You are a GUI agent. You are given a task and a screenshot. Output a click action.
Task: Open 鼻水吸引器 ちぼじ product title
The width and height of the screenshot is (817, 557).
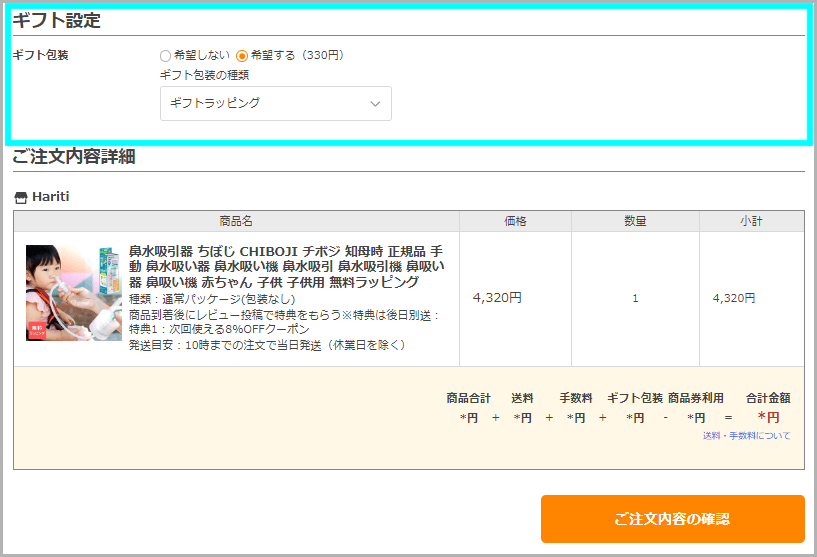(286, 267)
